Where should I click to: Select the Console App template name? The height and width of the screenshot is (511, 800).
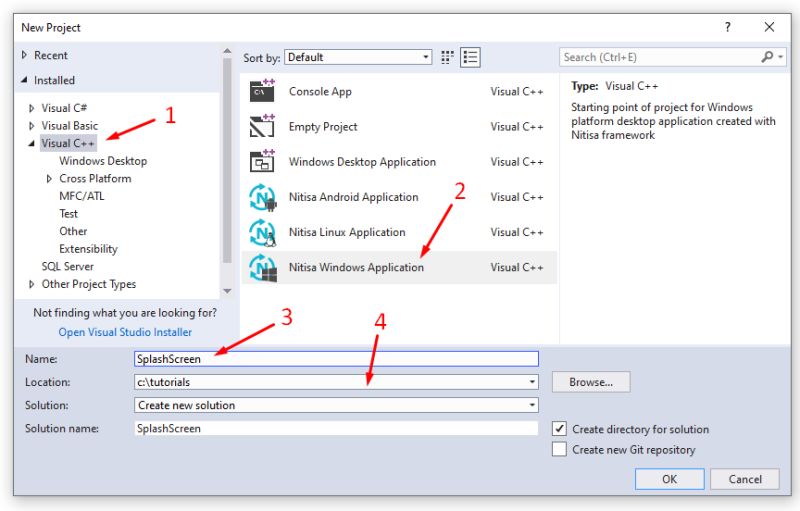320,91
